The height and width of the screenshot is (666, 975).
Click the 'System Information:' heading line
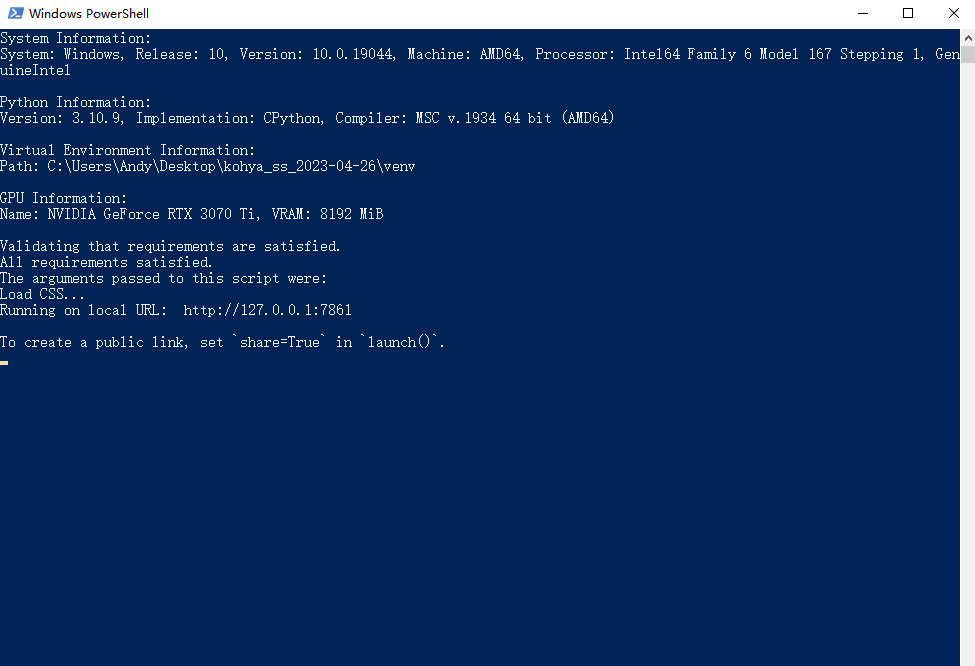click(x=76, y=38)
